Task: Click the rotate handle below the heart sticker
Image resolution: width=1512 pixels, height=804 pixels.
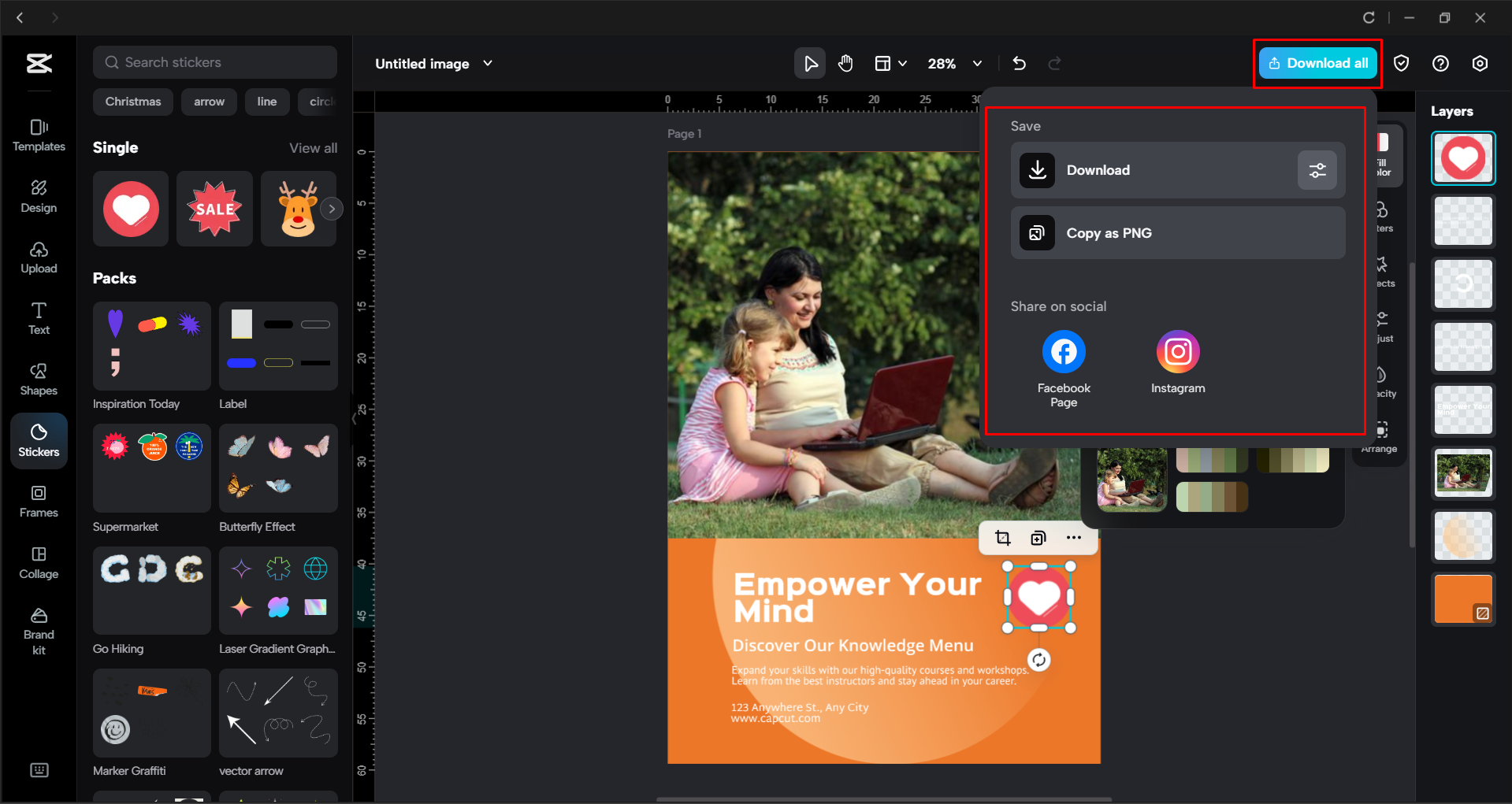Action: (x=1038, y=660)
